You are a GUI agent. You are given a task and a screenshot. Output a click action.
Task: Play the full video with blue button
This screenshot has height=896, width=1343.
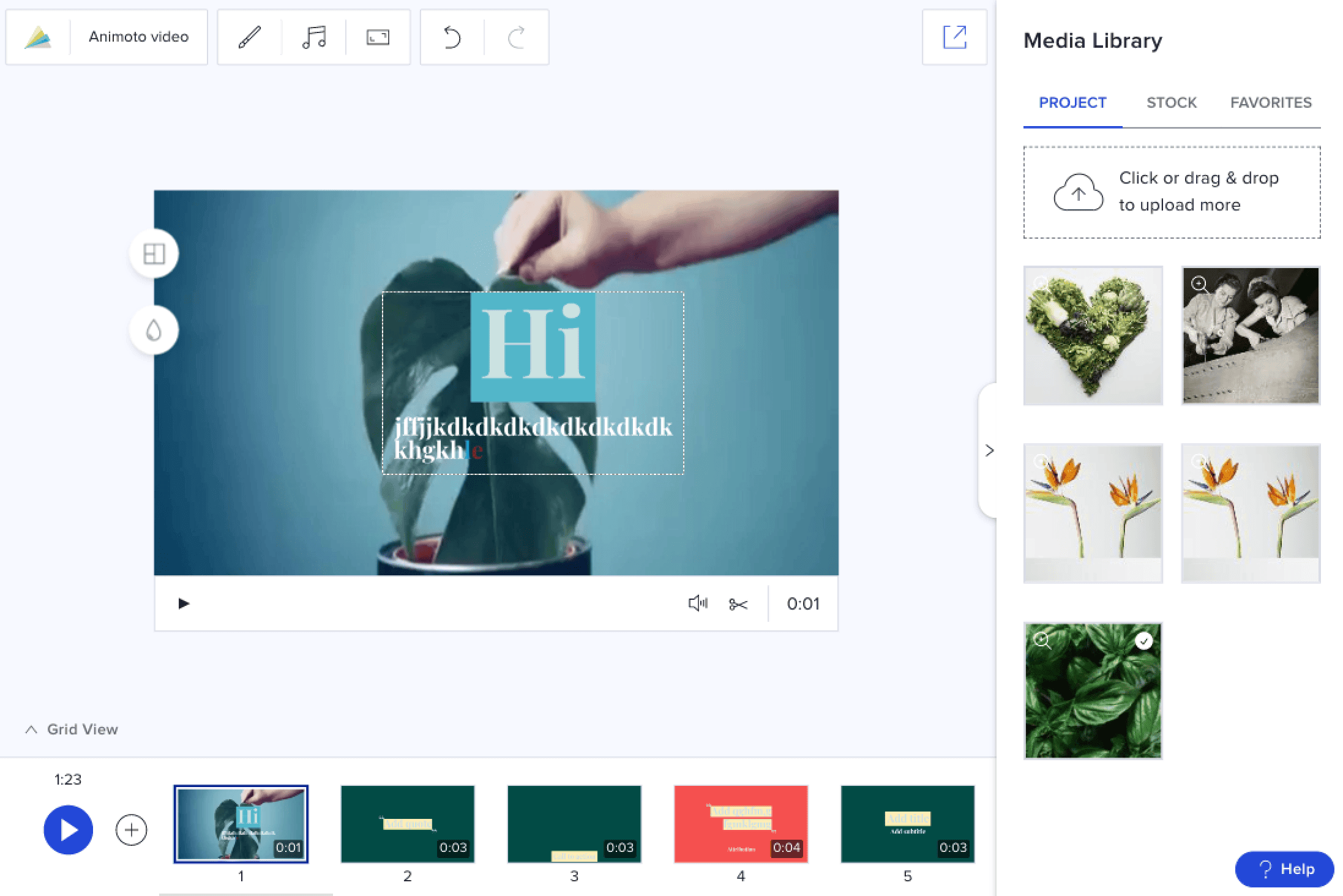tap(69, 830)
